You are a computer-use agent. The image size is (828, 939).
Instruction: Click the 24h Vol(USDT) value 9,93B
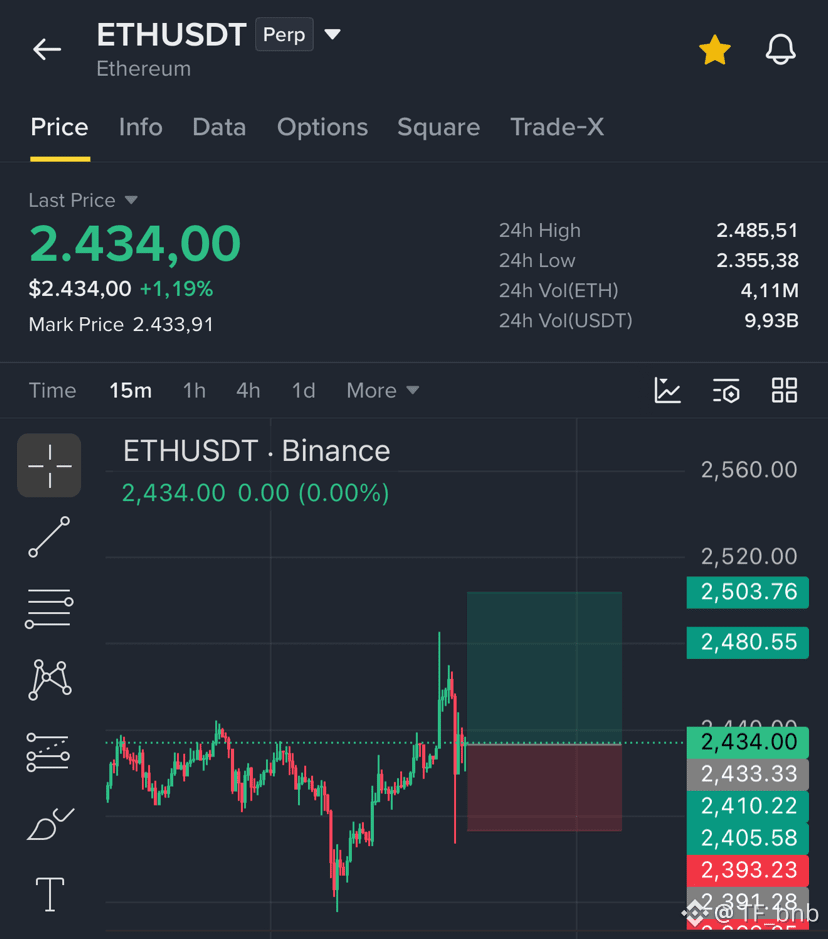[x=771, y=320]
